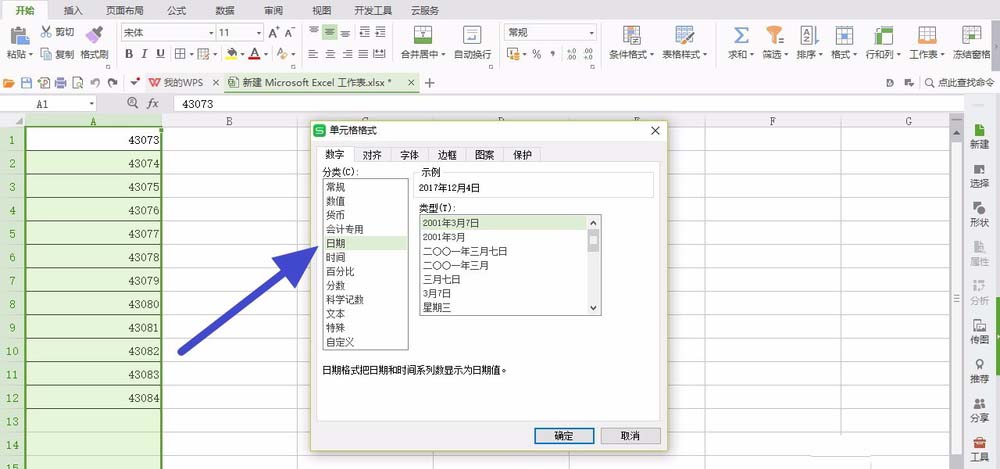Viewport: 1000px width, 469px height.
Task: Click the AutoSum (求和) sigma icon
Action: click(x=741, y=35)
